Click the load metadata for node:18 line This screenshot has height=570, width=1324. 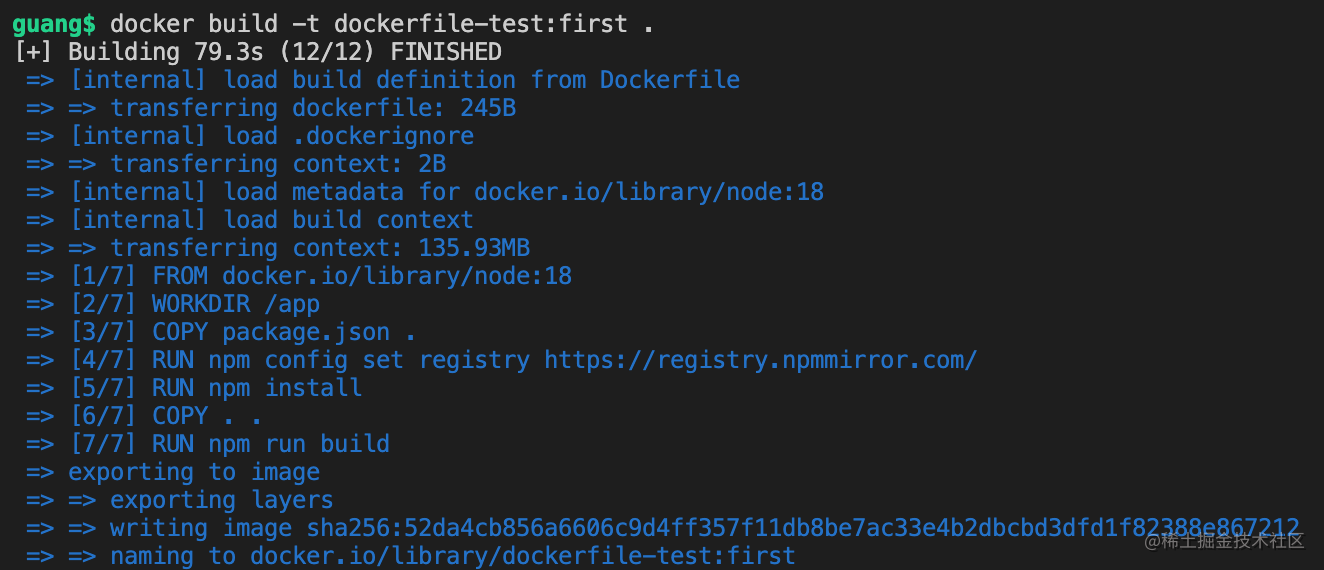click(425, 192)
